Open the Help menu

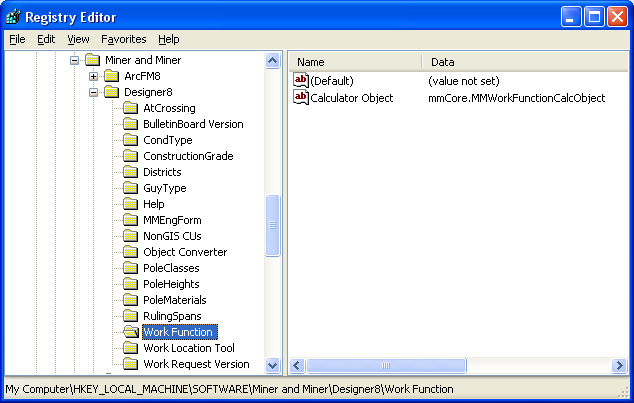[x=169, y=39]
